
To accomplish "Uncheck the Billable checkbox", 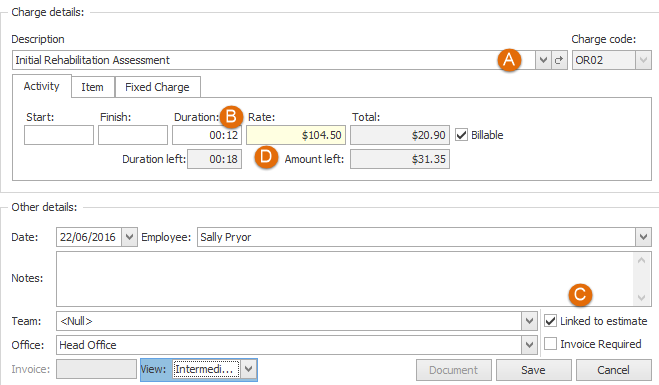I will click(461, 135).
